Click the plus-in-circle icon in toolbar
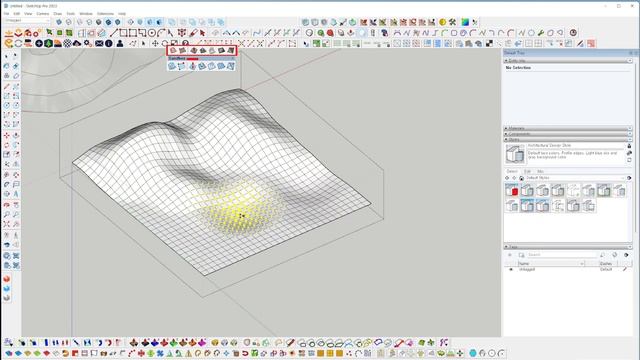The image size is (640, 360). (x=39, y=43)
